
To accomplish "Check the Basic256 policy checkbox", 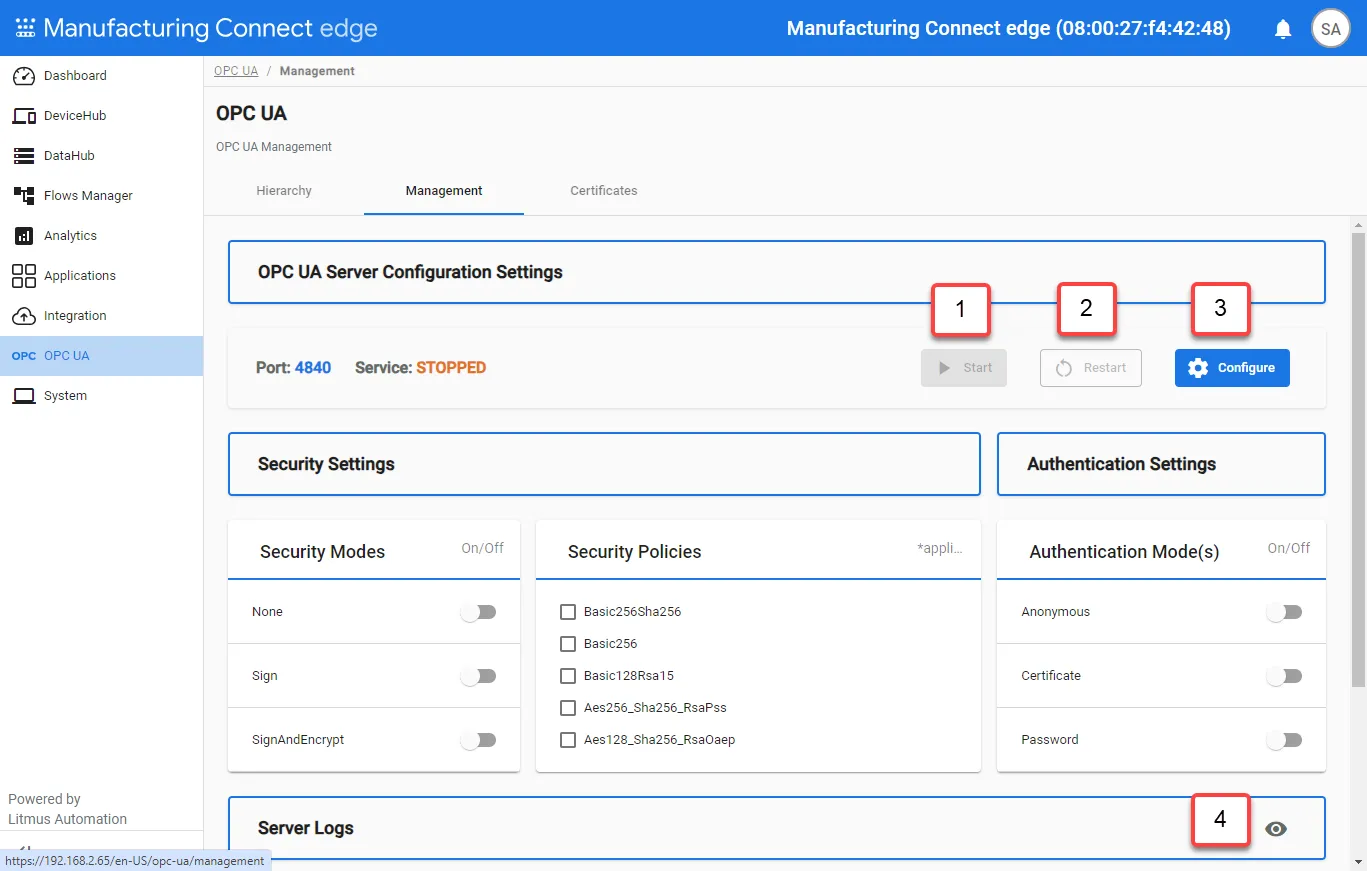I will pos(568,644).
